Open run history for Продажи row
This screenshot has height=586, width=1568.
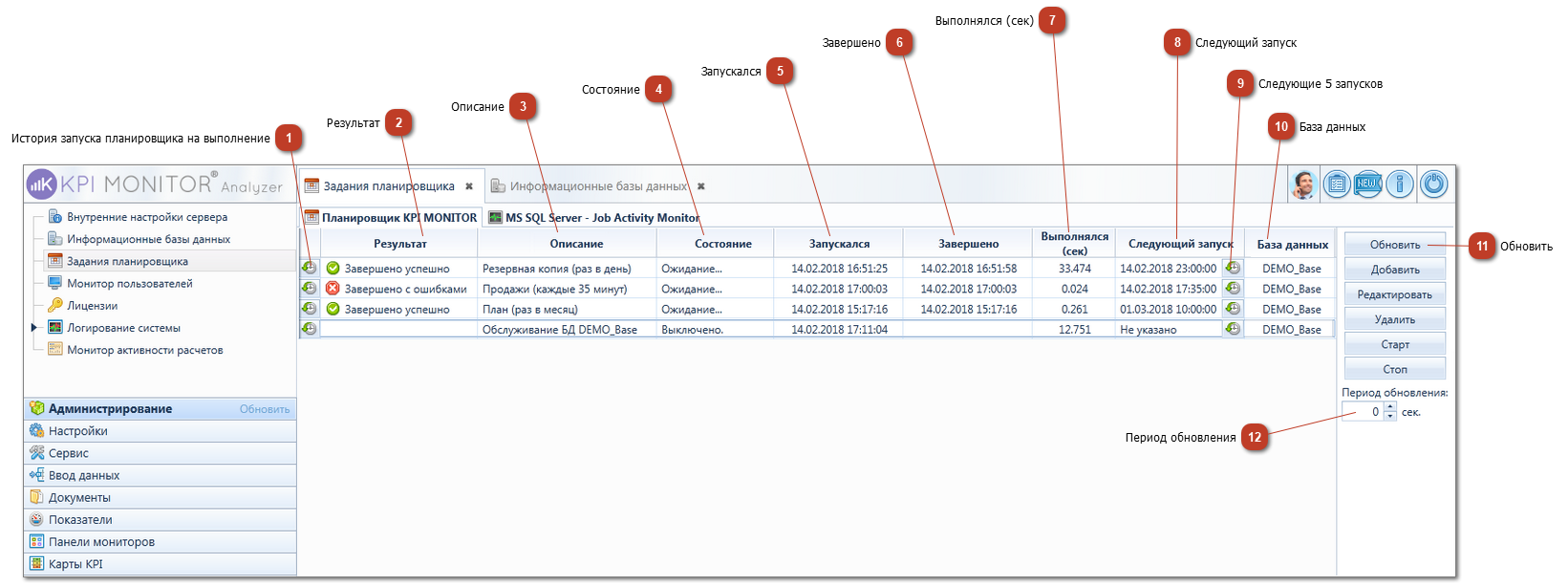[x=309, y=288]
